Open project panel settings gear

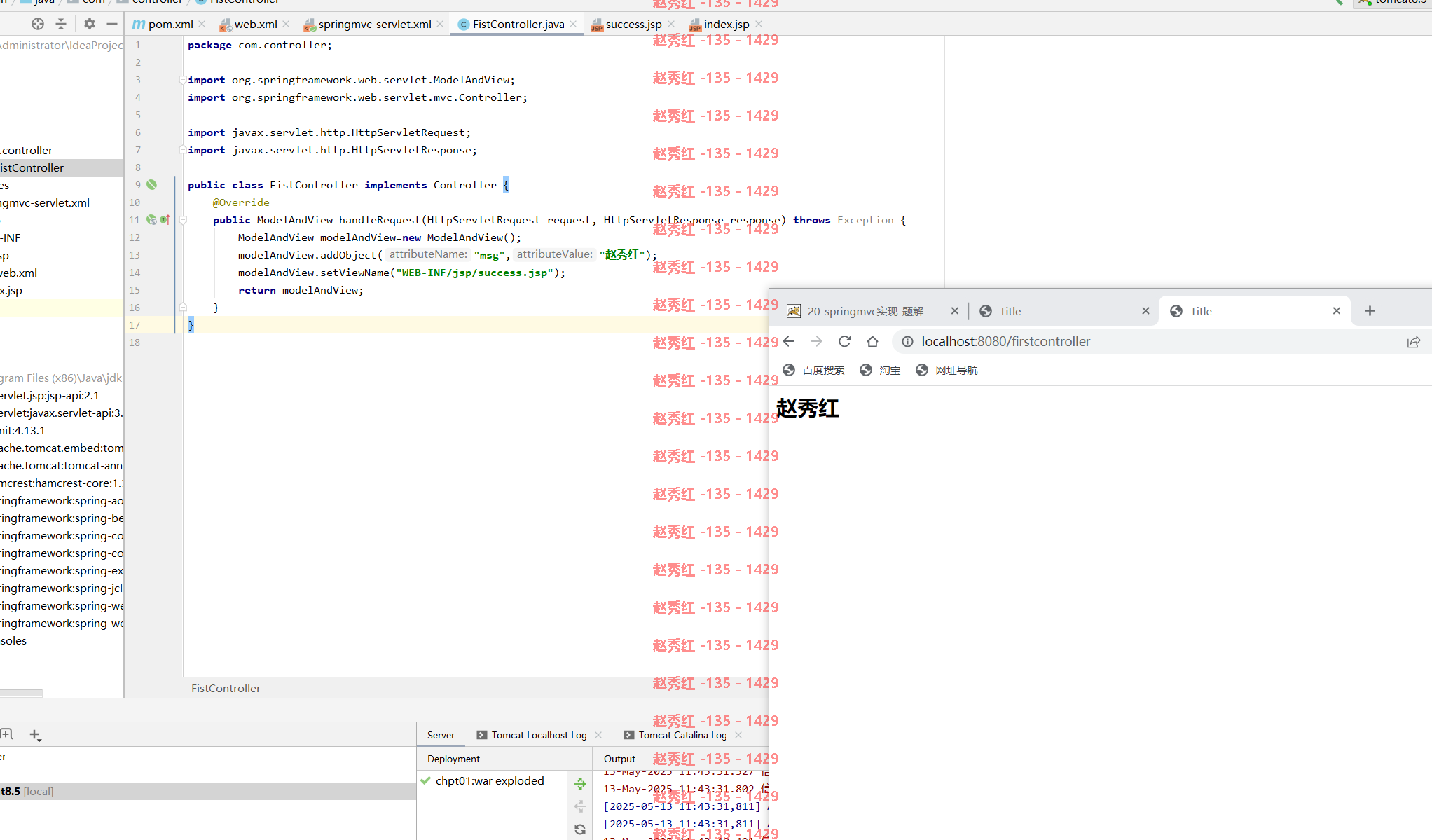click(x=89, y=24)
